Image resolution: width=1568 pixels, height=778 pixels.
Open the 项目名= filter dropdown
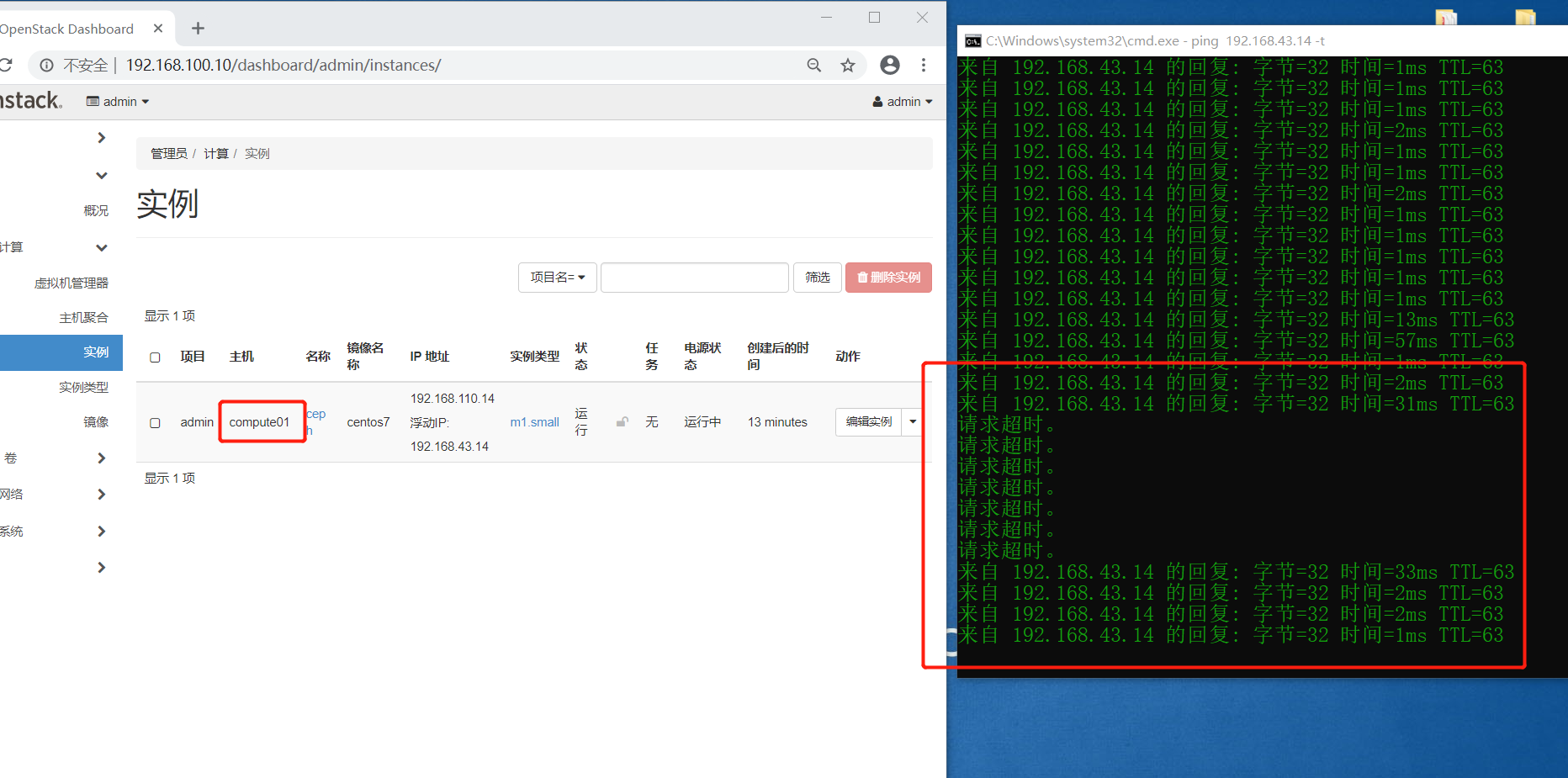[557, 277]
